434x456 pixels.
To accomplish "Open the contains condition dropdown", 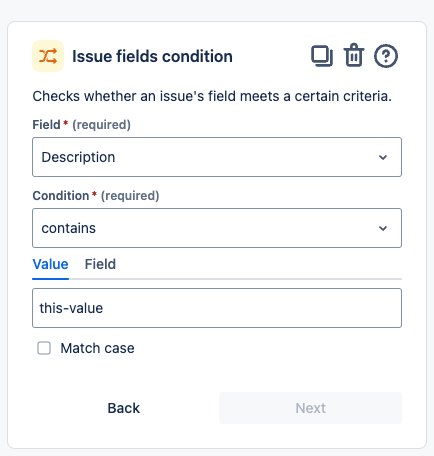I will [x=217, y=228].
